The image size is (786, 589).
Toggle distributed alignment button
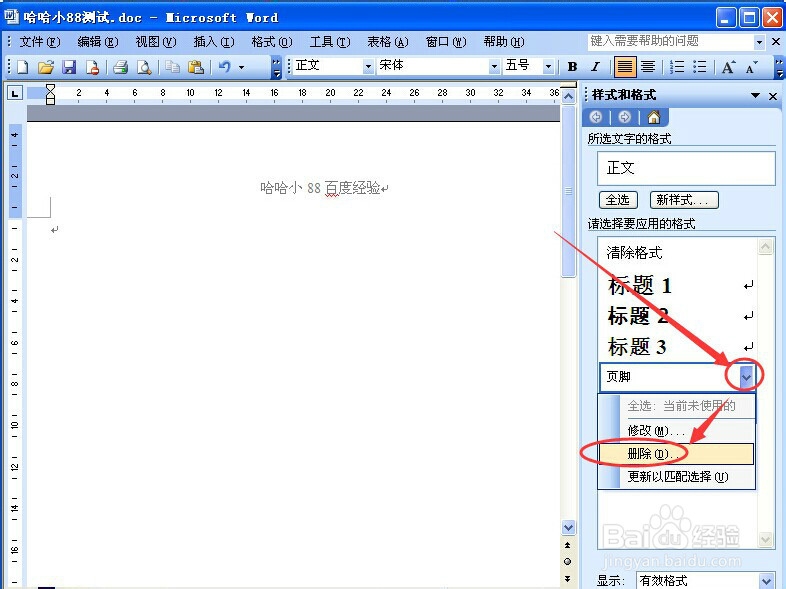[648, 67]
